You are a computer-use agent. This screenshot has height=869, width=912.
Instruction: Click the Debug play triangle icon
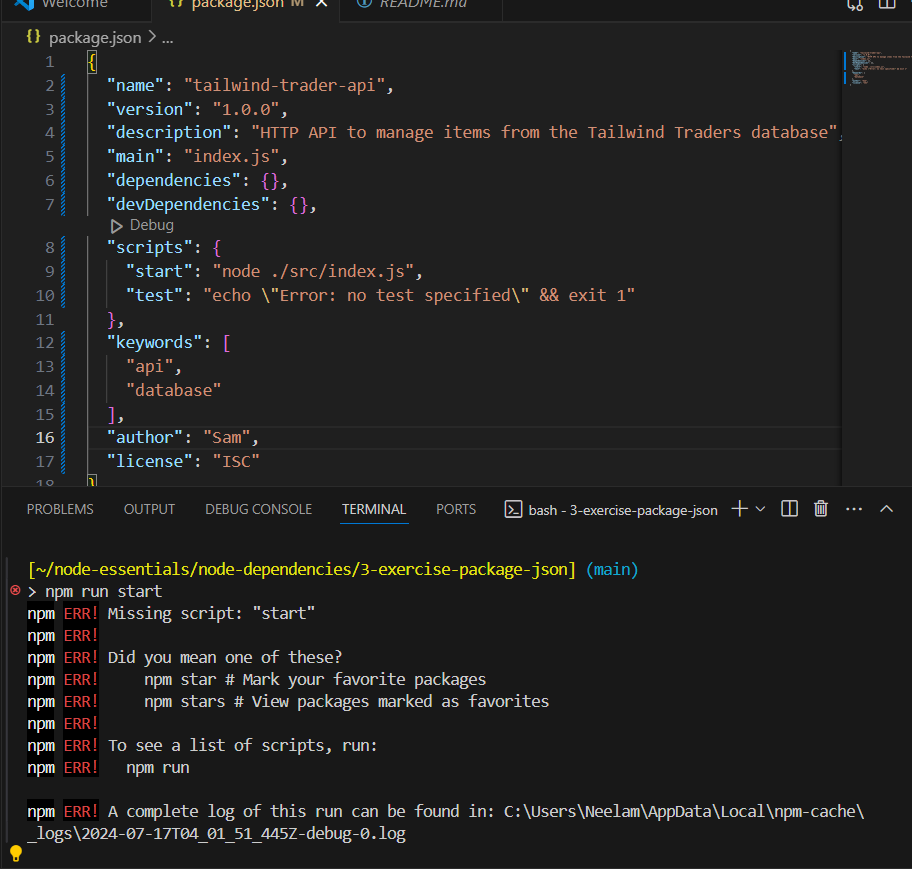pyautogui.click(x=116, y=226)
